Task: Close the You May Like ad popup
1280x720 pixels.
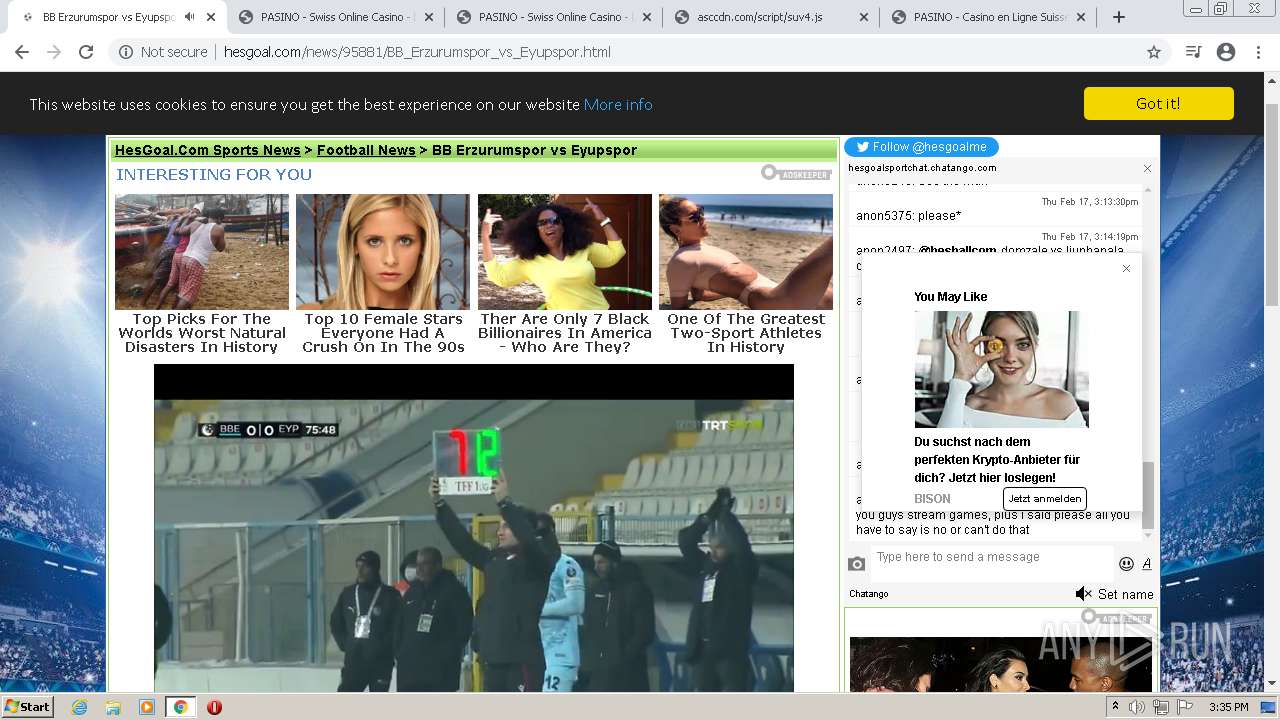Action: [1126, 268]
